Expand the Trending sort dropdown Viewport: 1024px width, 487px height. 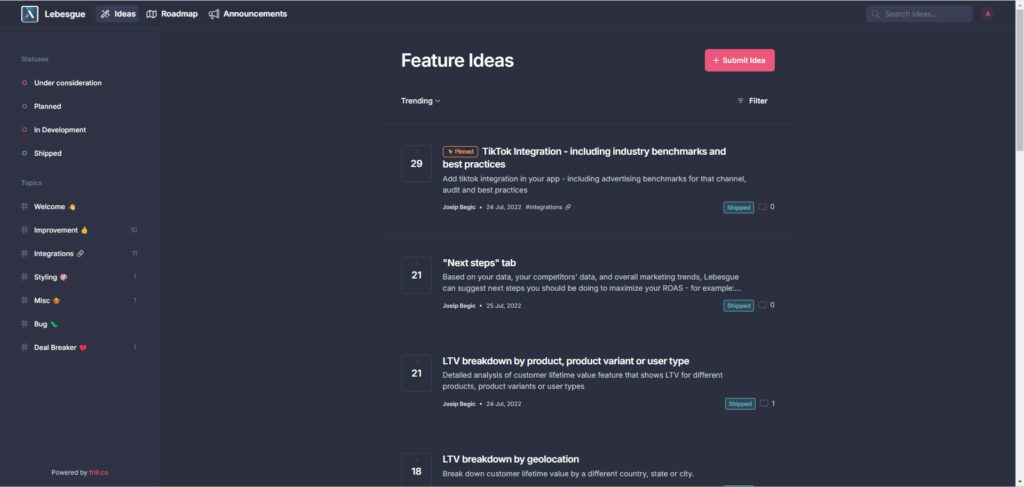421,101
